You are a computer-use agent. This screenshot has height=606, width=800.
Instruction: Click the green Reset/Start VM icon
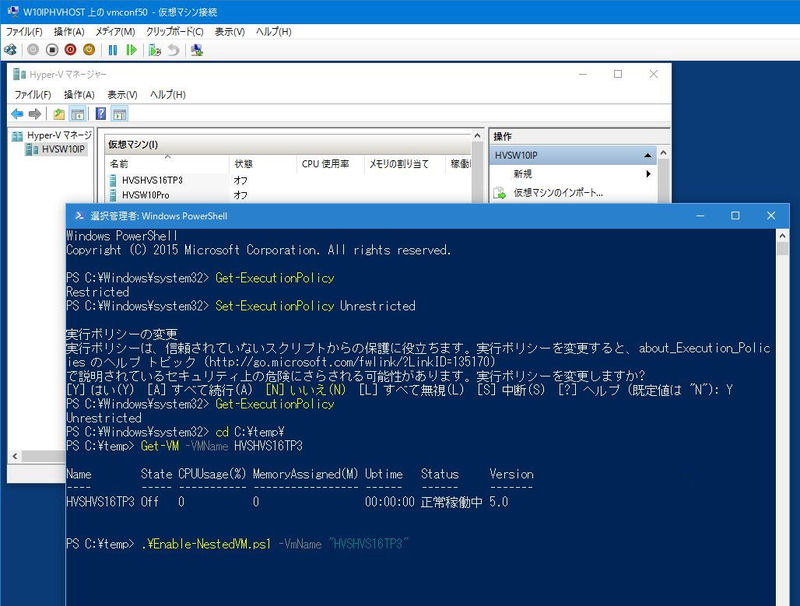(131, 50)
